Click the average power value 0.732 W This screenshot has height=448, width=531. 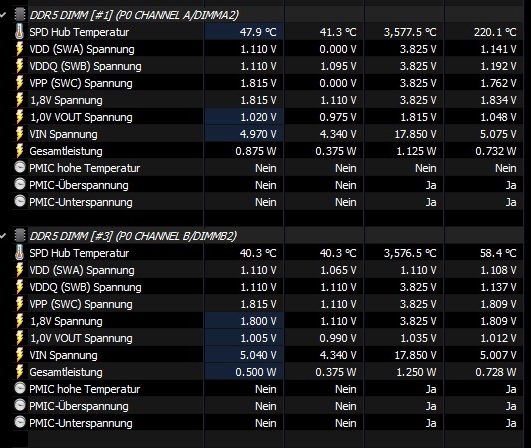tap(496, 151)
